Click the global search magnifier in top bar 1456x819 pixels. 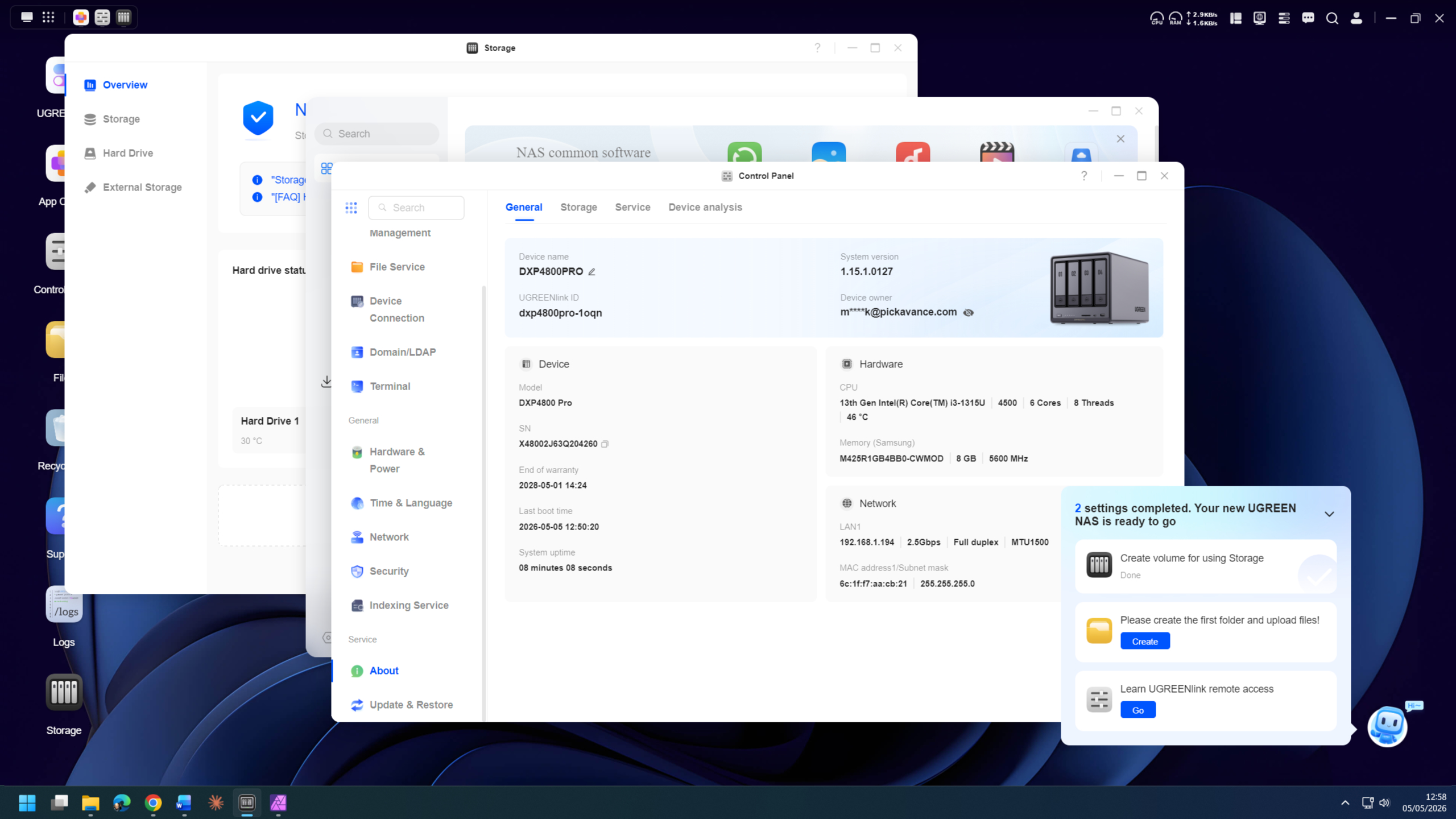click(1332, 18)
